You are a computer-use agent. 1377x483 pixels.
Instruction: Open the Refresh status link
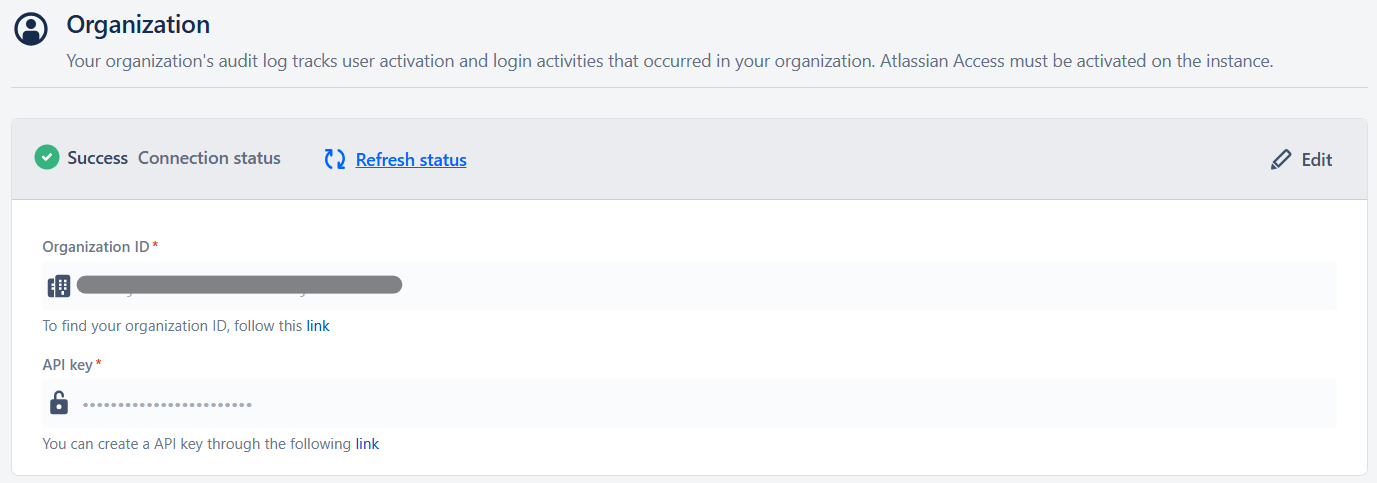(x=411, y=160)
